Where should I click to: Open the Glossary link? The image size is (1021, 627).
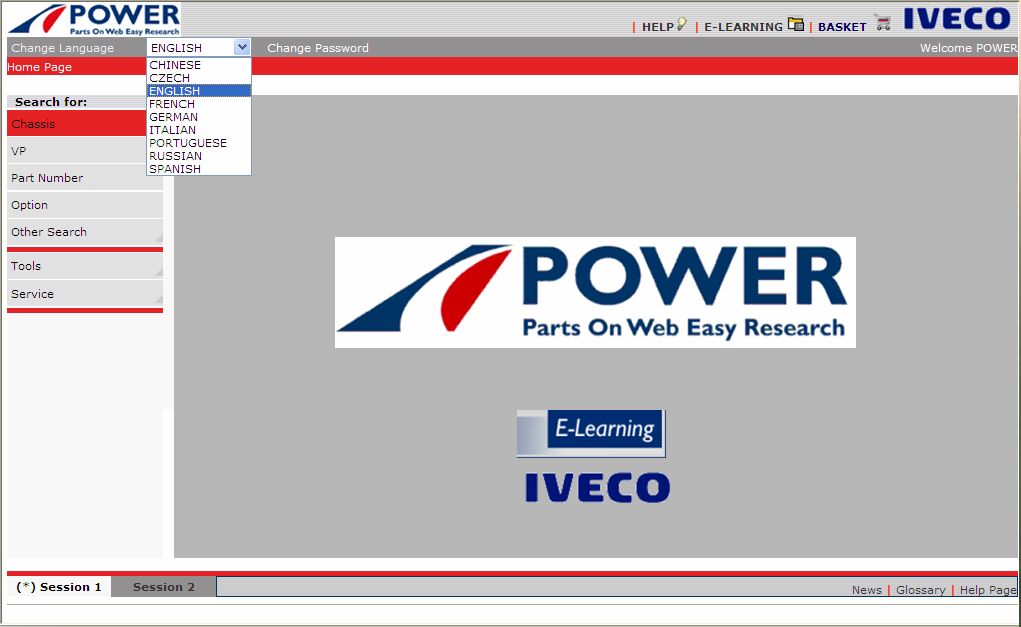coord(920,590)
